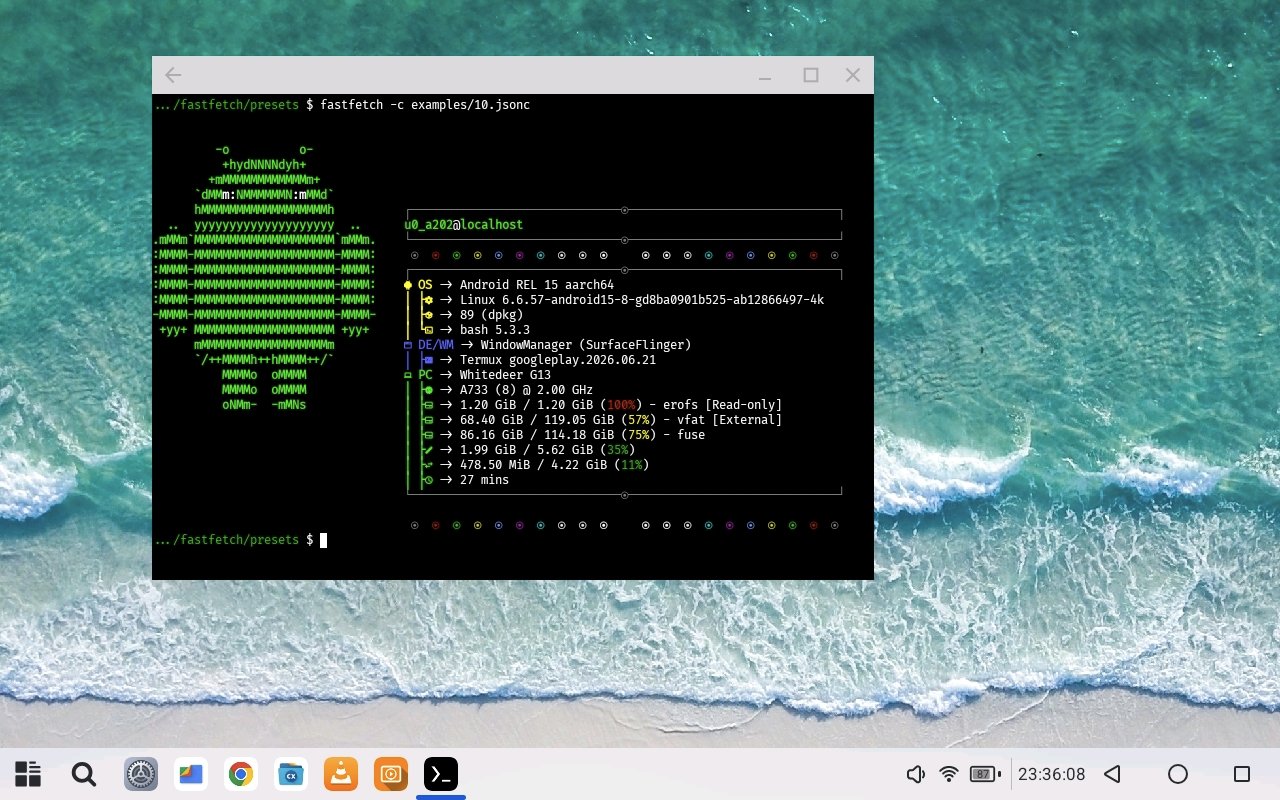Click the yellow 'OS' label
This screenshot has height=800, width=1280.
[425, 285]
